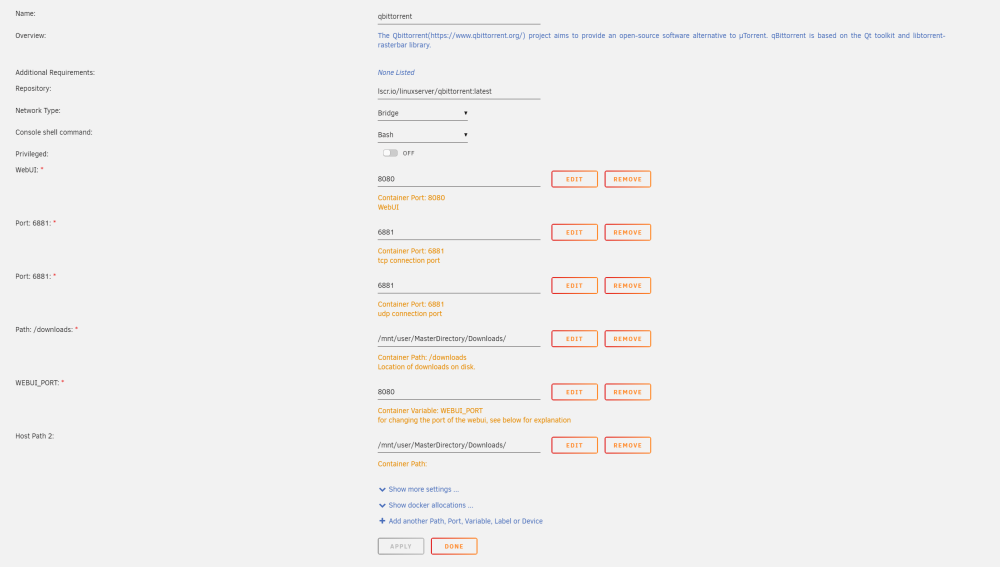Expand Show docker allocations chevron
1000x567 pixels.
click(x=382, y=506)
